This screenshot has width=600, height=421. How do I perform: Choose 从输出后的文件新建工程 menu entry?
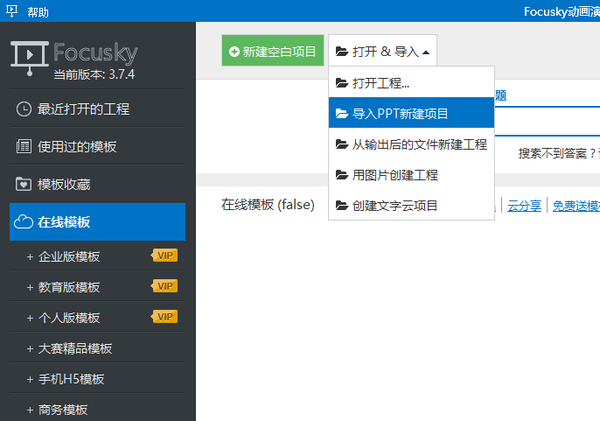tap(411, 144)
